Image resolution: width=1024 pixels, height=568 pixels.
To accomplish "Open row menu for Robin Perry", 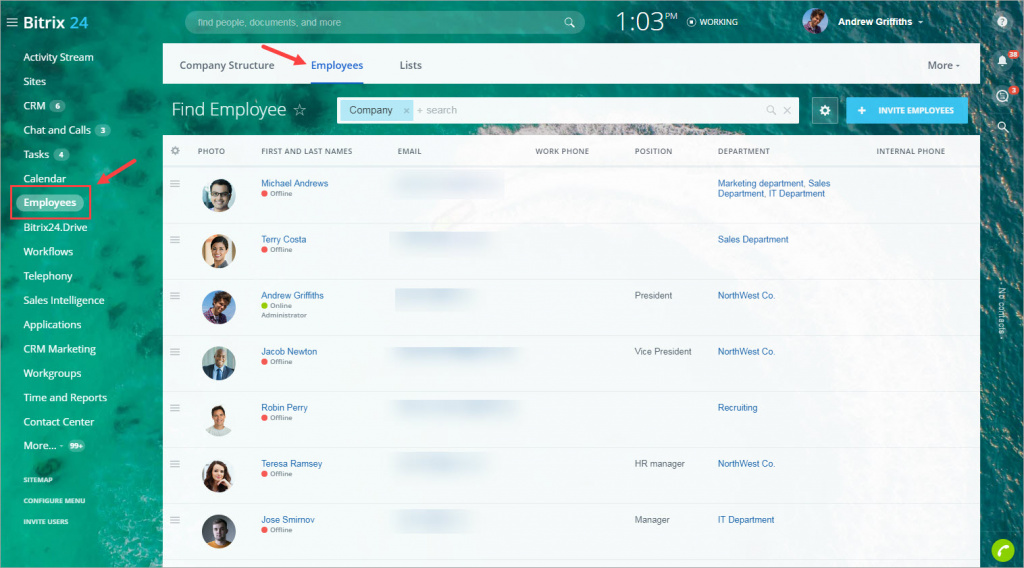I will (x=175, y=408).
